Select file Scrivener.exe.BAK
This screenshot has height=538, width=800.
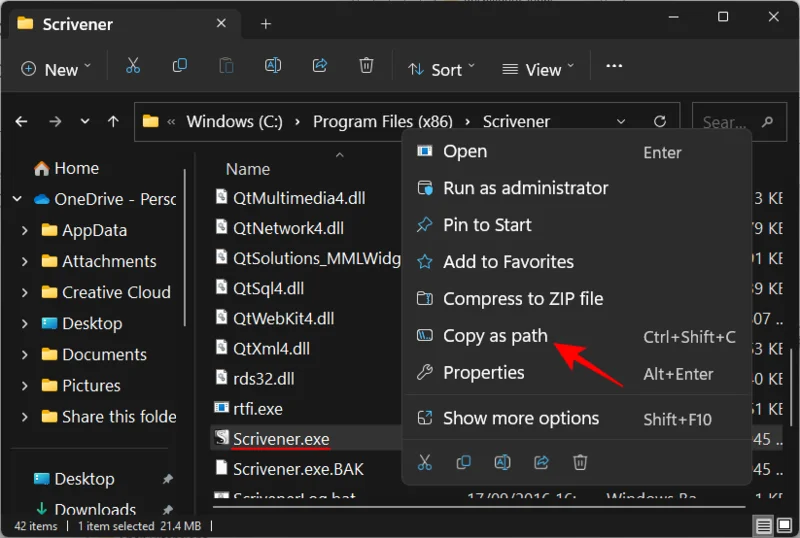pos(298,469)
